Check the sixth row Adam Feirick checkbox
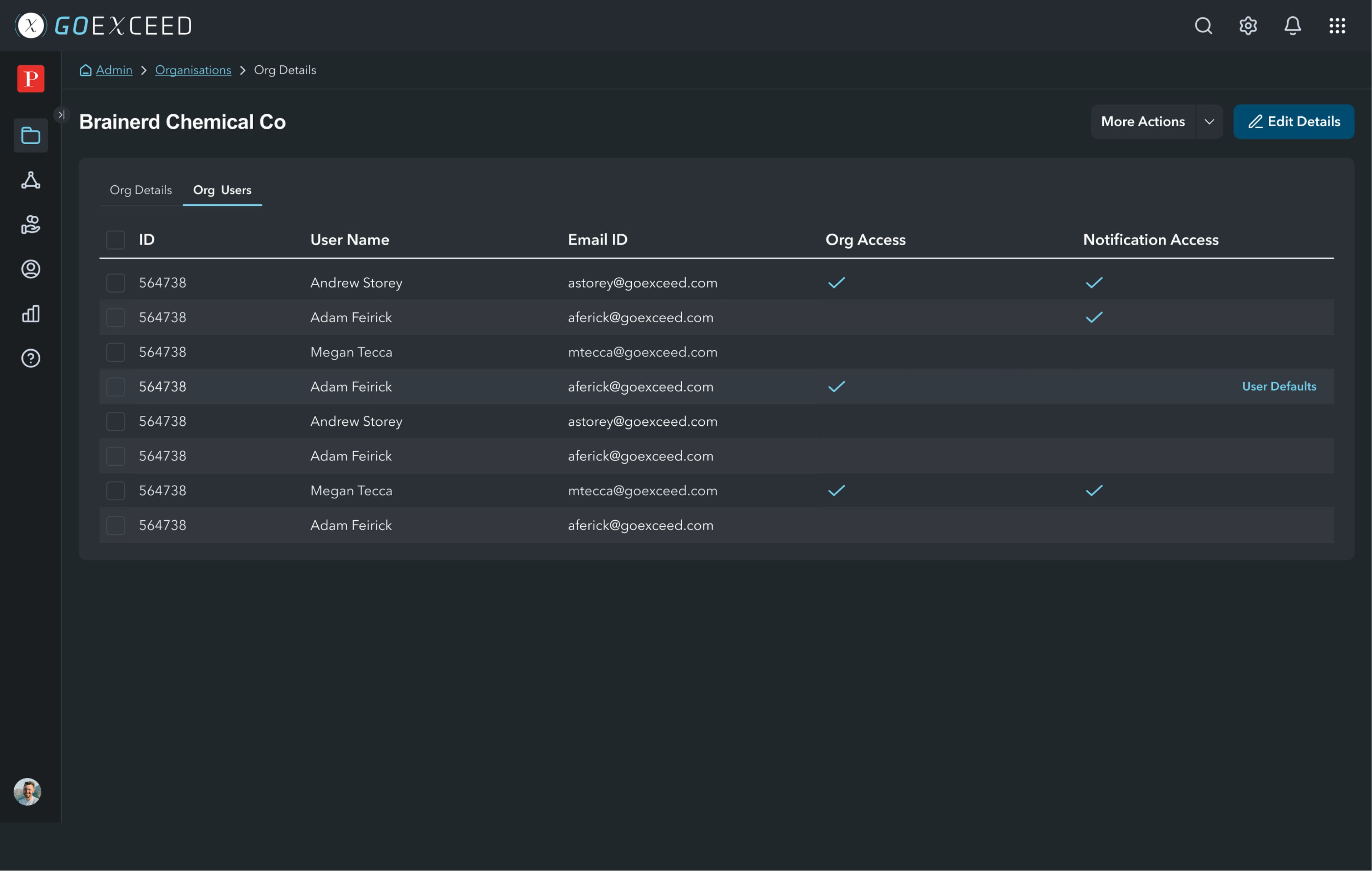Image resolution: width=1372 pixels, height=871 pixels. point(116,456)
